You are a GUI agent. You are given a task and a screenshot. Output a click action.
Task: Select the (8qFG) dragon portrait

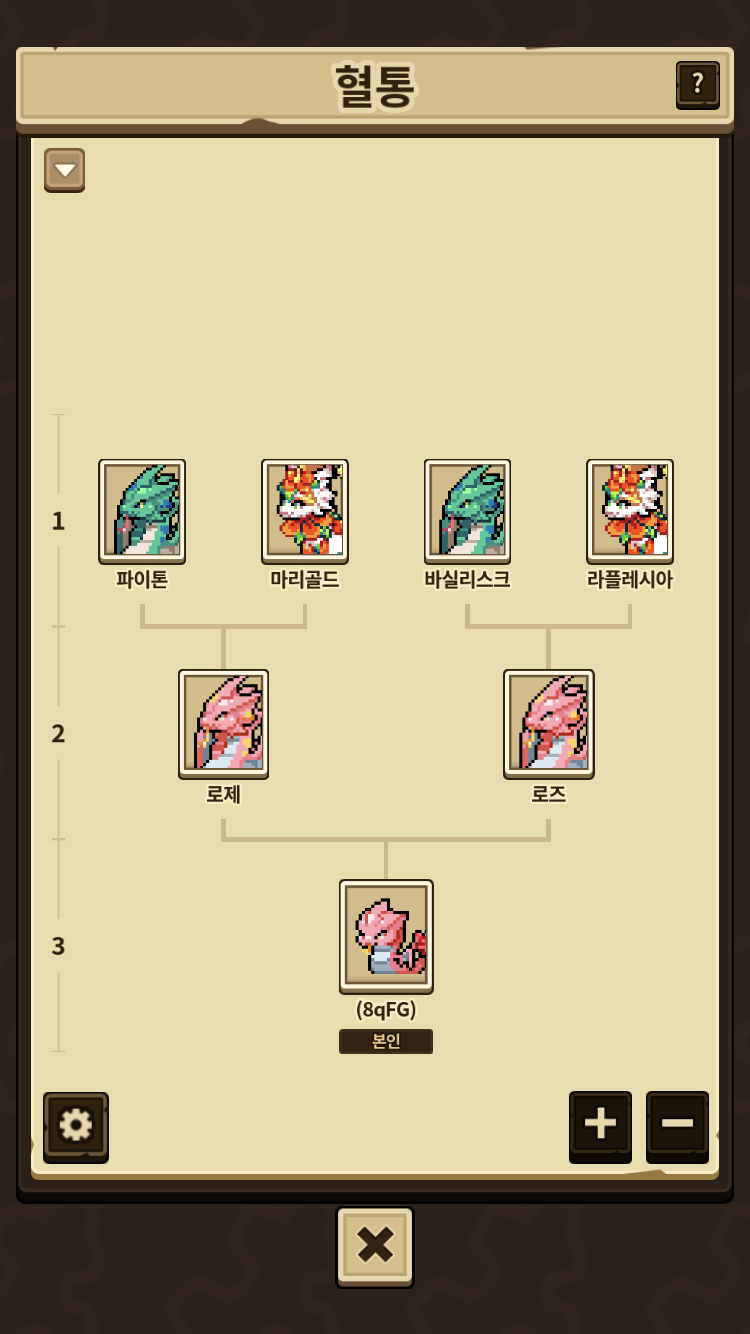pyautogui.click(x=386, y=936)
